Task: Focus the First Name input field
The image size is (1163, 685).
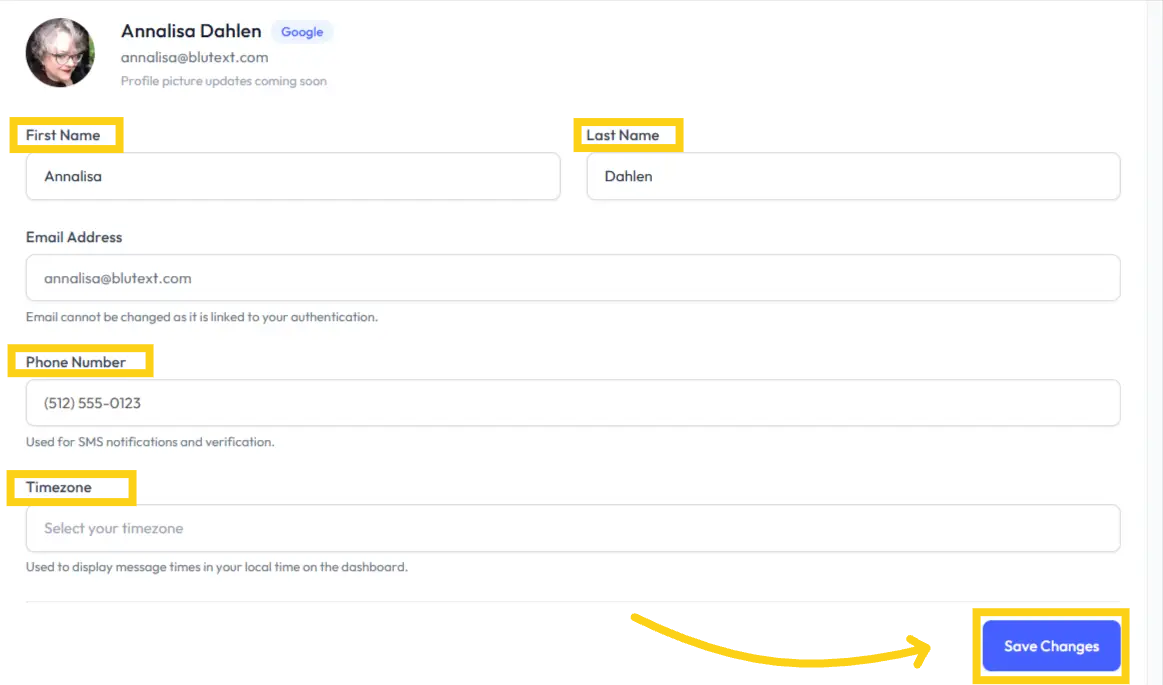Action: point(293,176)
